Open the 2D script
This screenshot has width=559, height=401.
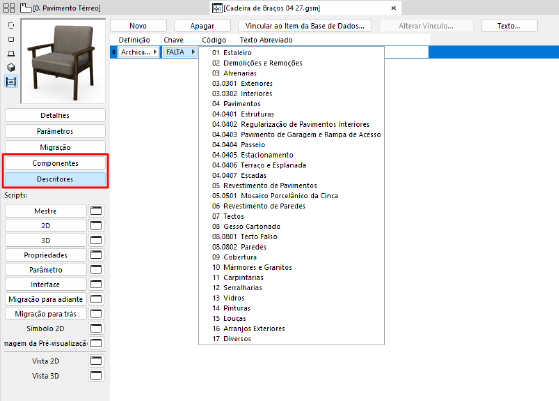pos(46,226)
